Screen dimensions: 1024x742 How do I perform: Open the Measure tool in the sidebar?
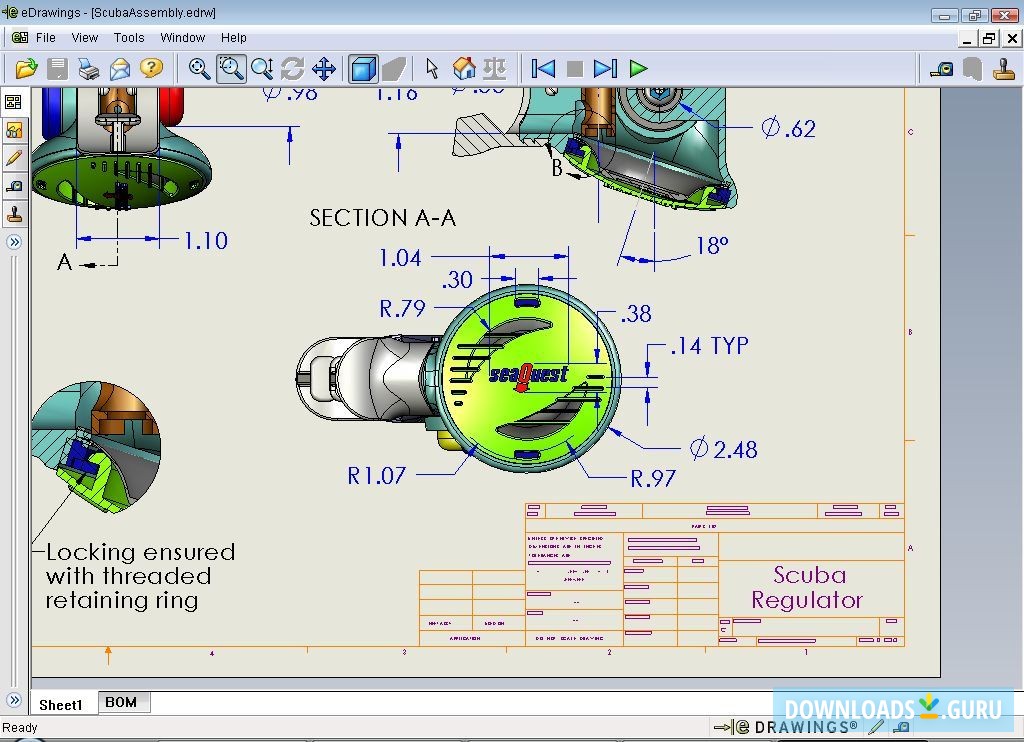point(14,185)
